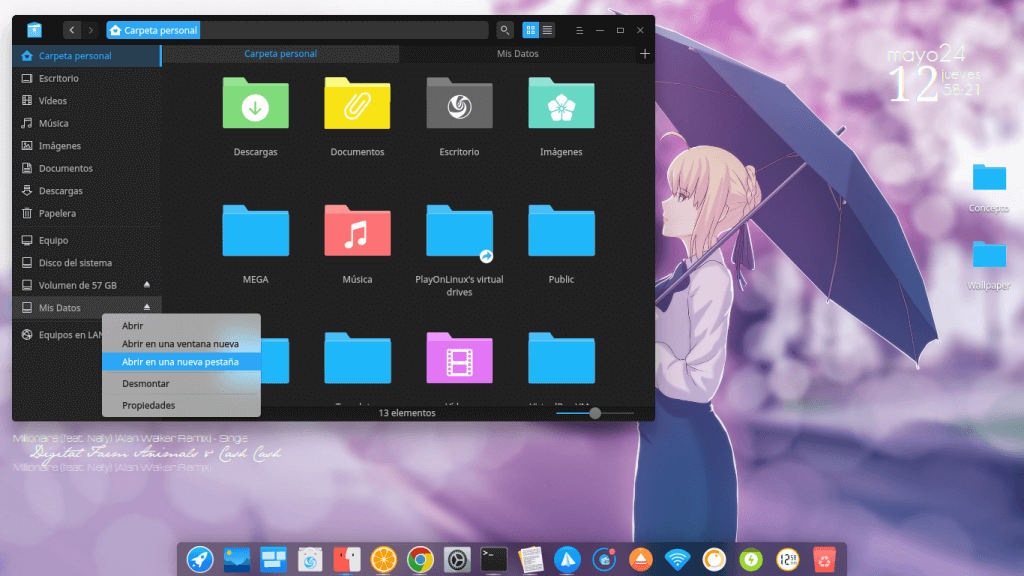Open the hamburger menu in title bar
This screenshot has height=576, width=1024.
point(580,30)
